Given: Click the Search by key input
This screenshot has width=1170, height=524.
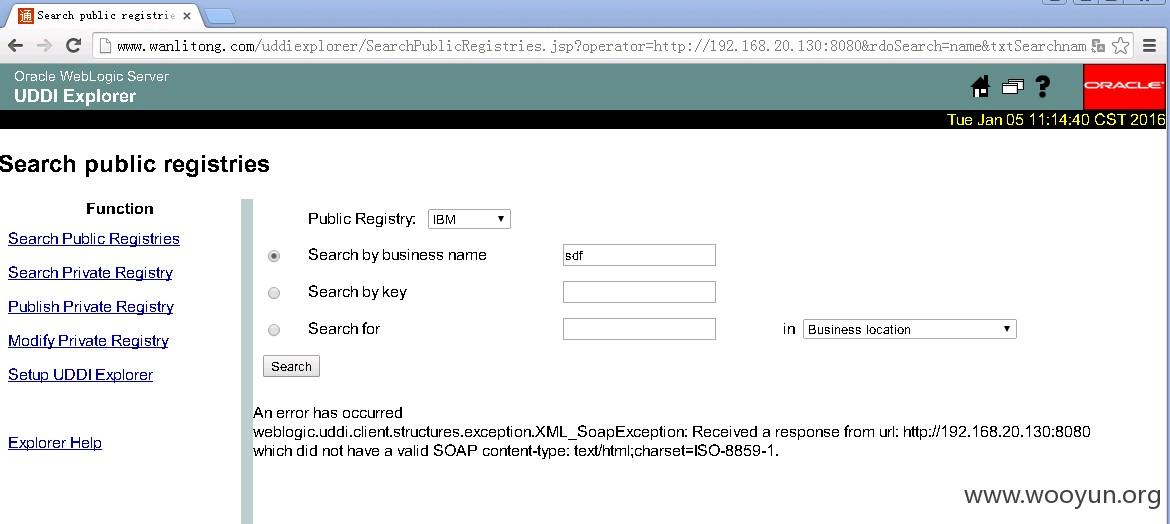Looking at the screenshot, I should pyautogui.click(x=639, y=292).
